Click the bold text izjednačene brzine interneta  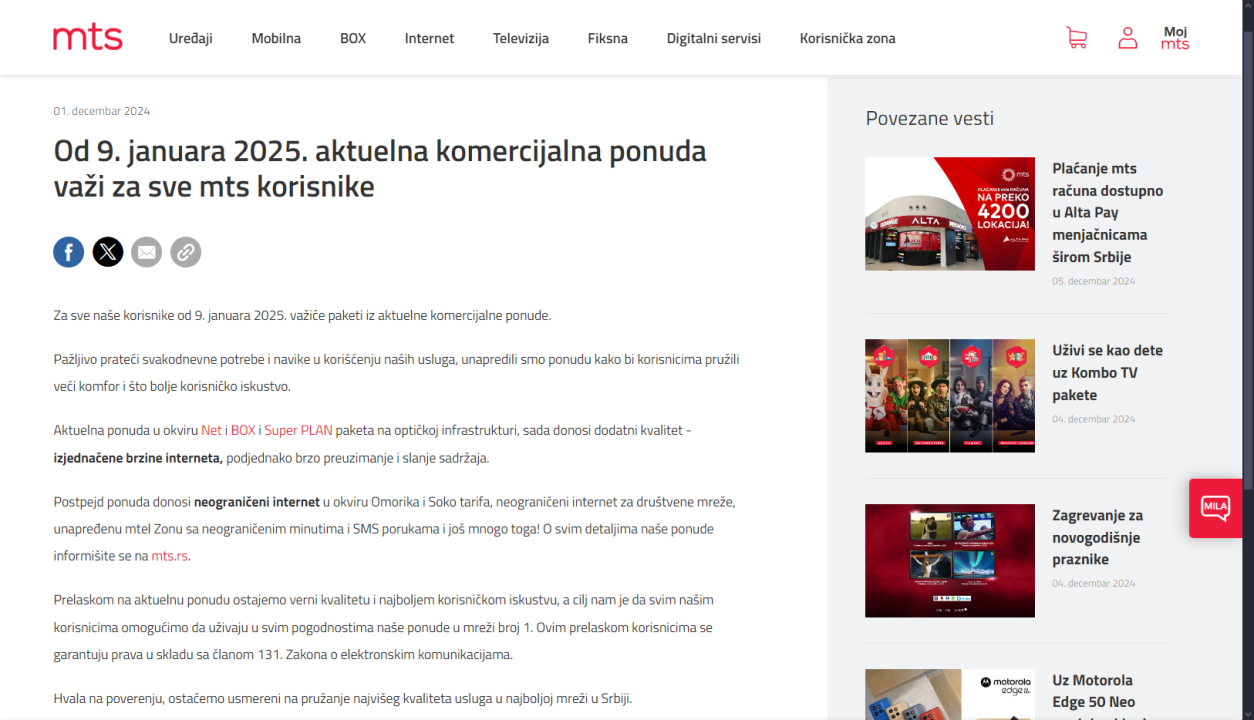tap(138, 458)
